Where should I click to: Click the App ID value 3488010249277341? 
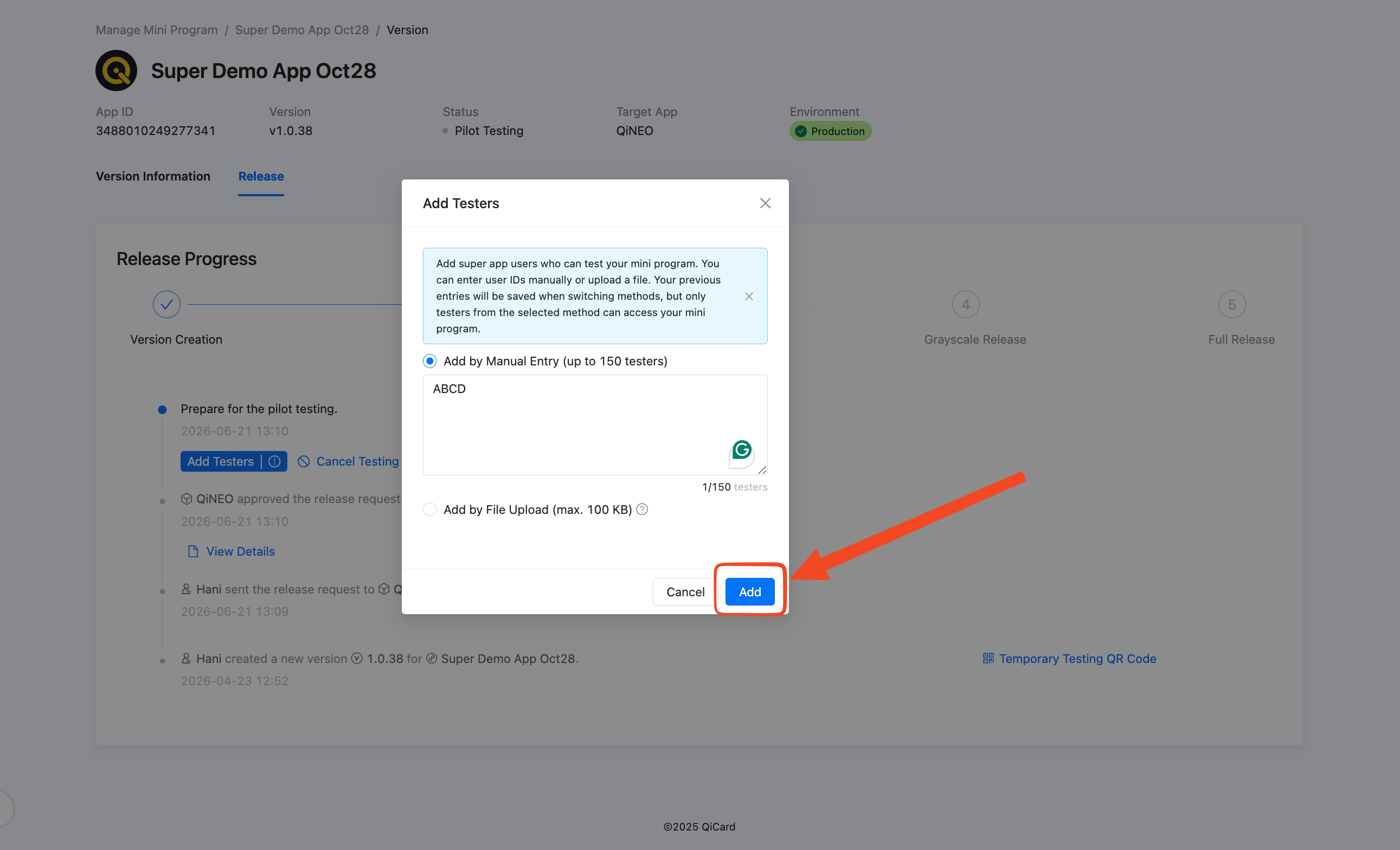pyautogui.click(x=156, y=131)
